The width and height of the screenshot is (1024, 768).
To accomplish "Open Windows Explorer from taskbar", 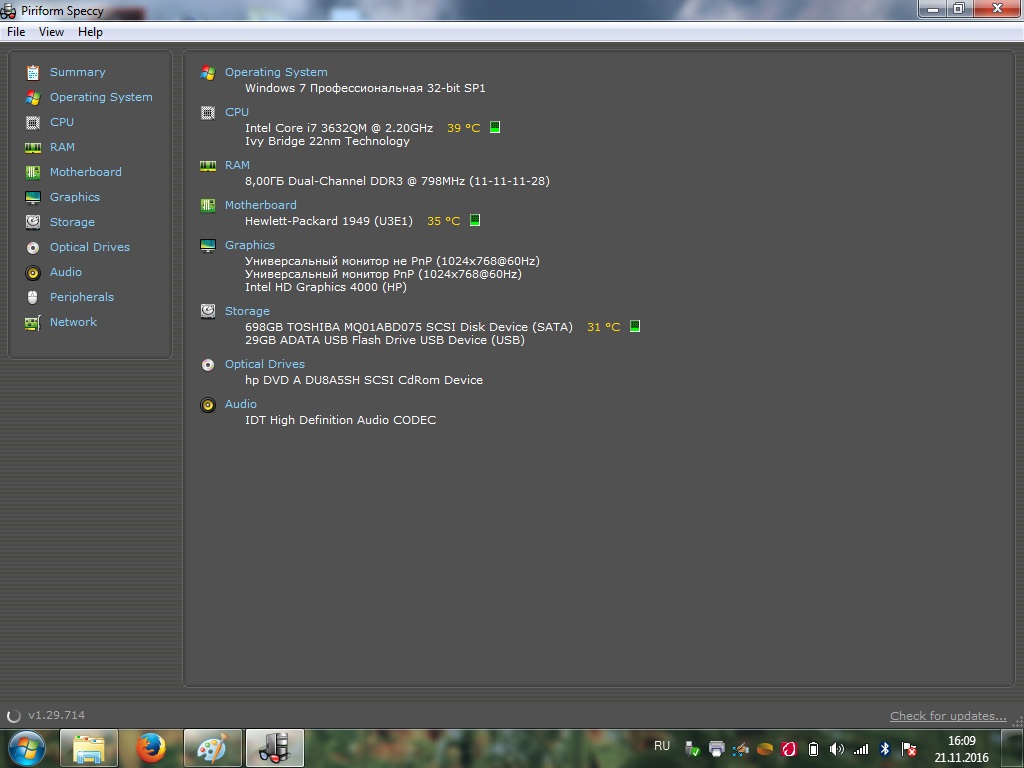I will [89, 748].
